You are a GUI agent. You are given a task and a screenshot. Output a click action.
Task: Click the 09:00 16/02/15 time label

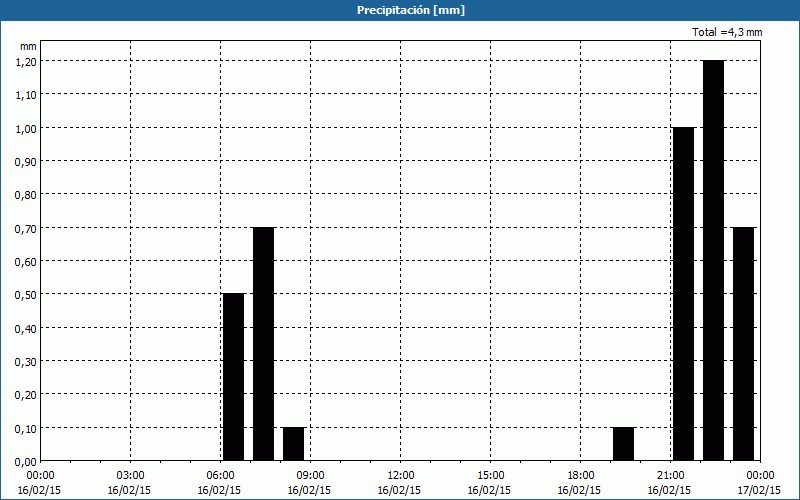point(309,483)
